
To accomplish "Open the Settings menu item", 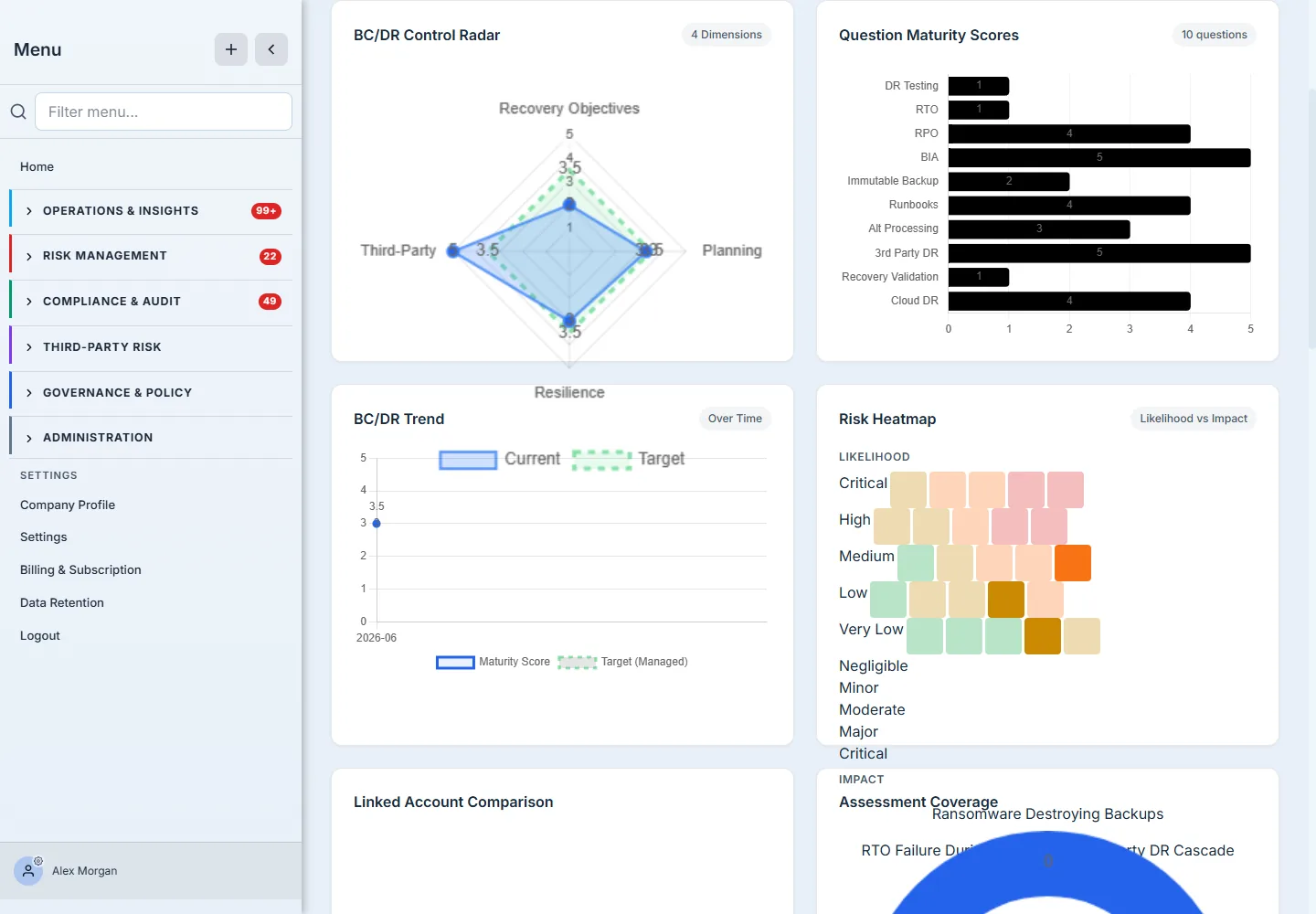I will click(44, 537).
